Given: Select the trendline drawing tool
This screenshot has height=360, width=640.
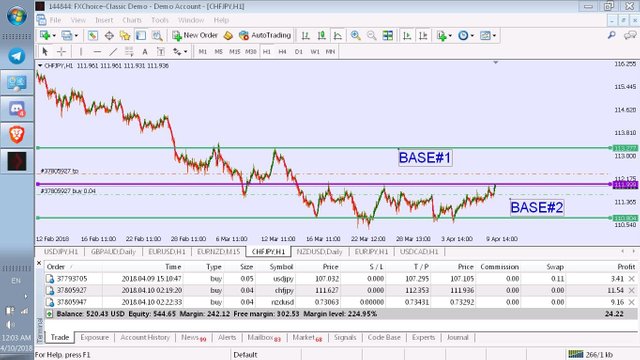Looking at the screenshot, I should [113, 51].
